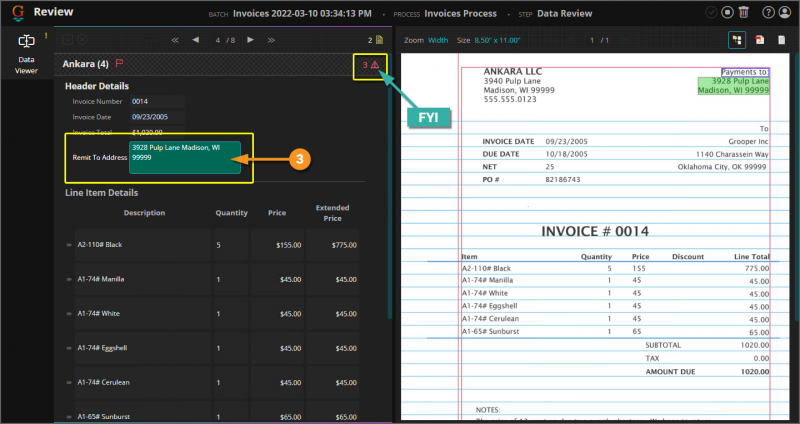
Task: Click the blank page document icon
Action: [781, 40]
